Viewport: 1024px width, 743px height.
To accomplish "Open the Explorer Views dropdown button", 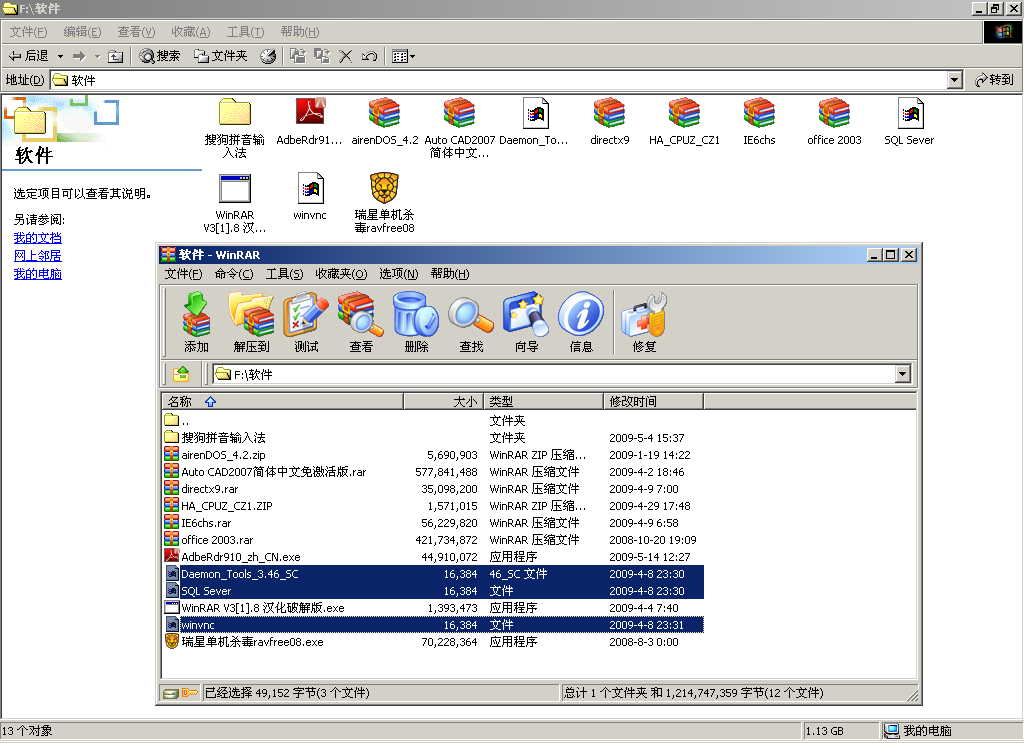I will coord(404,56).
